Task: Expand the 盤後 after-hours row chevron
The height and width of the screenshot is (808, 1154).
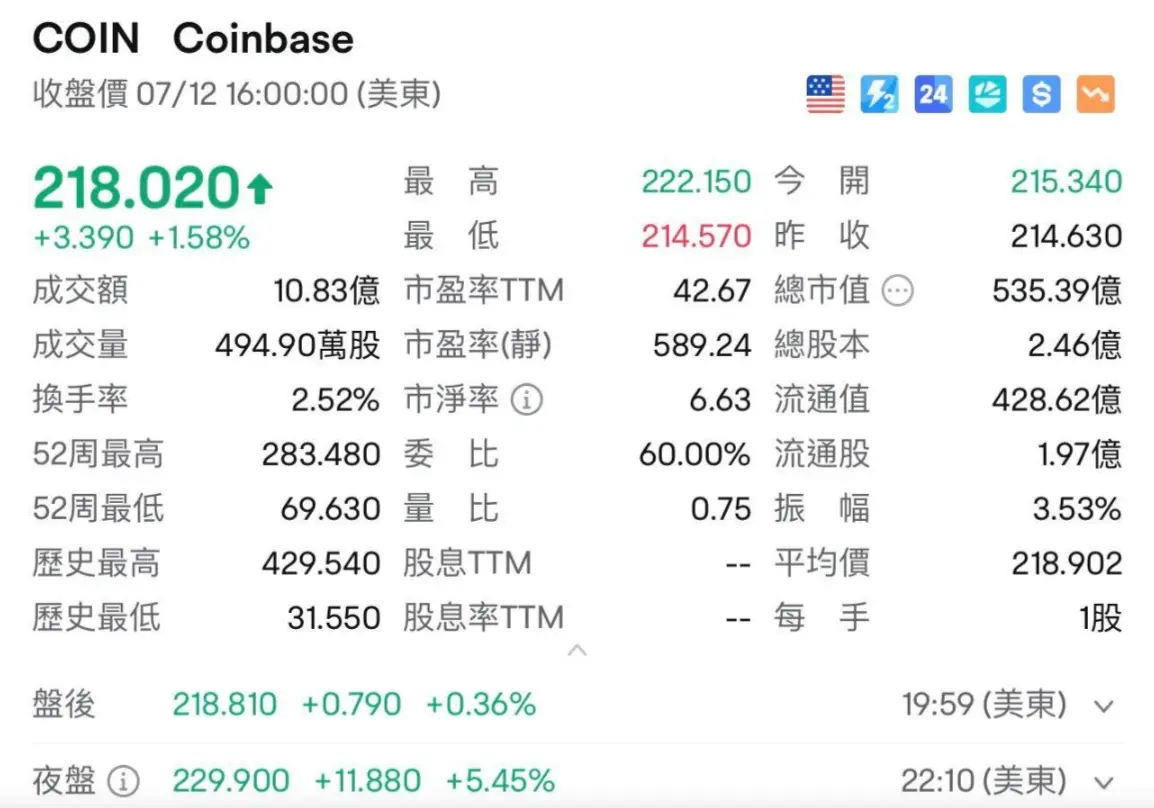Action: tap(1104, 704)
